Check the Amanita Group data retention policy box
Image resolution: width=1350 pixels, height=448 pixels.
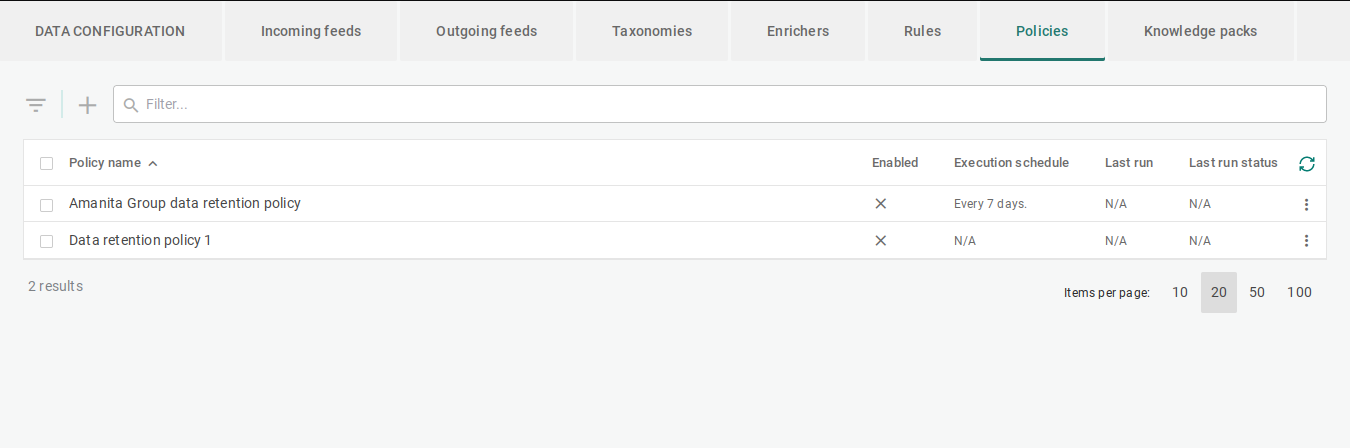[x=46, y=205]
